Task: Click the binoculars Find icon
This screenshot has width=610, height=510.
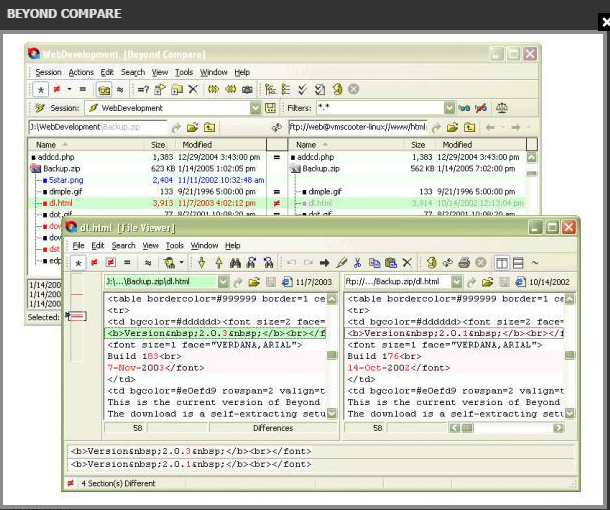Action: [235, 263]
